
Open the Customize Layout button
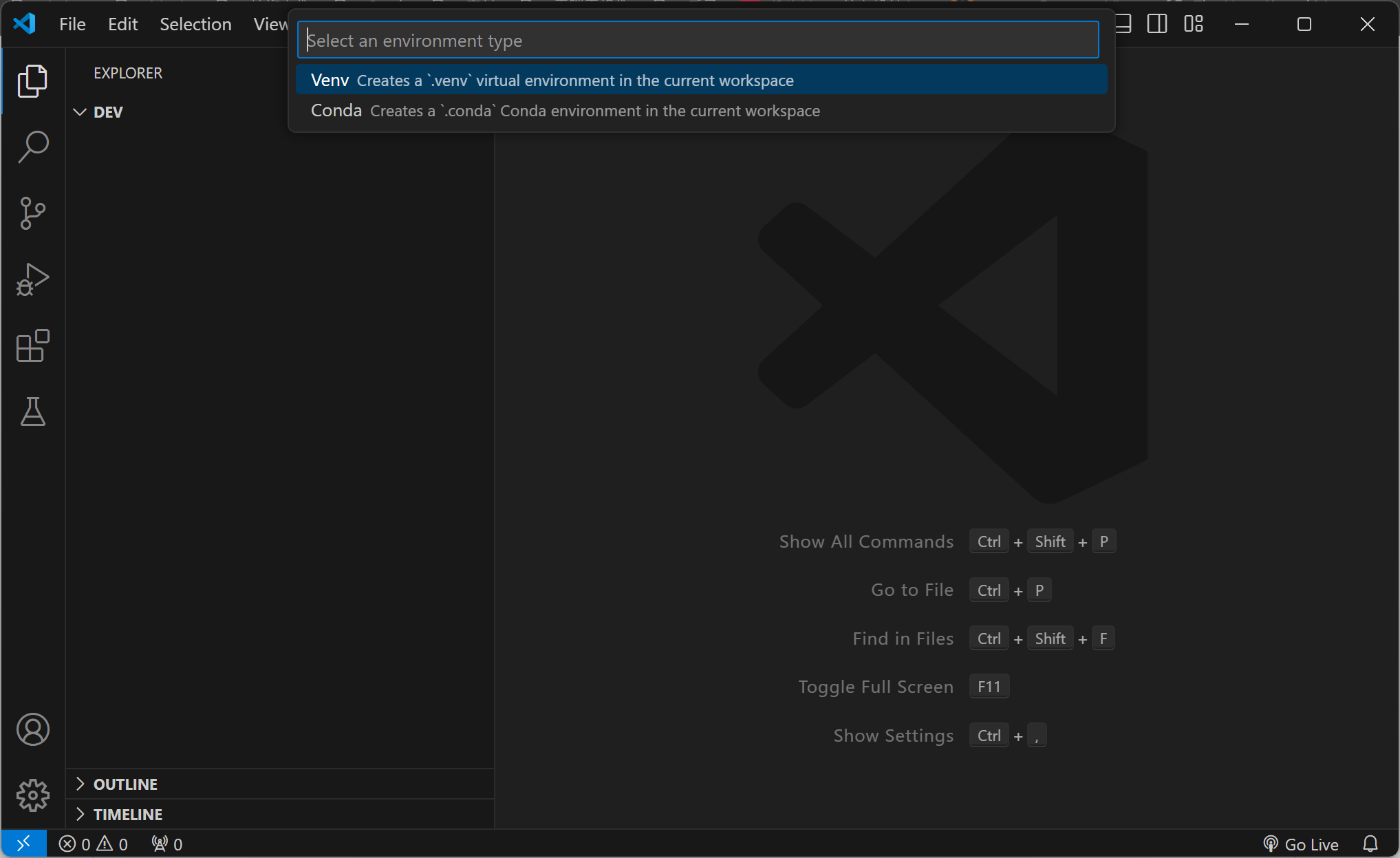pos(1194,24)
